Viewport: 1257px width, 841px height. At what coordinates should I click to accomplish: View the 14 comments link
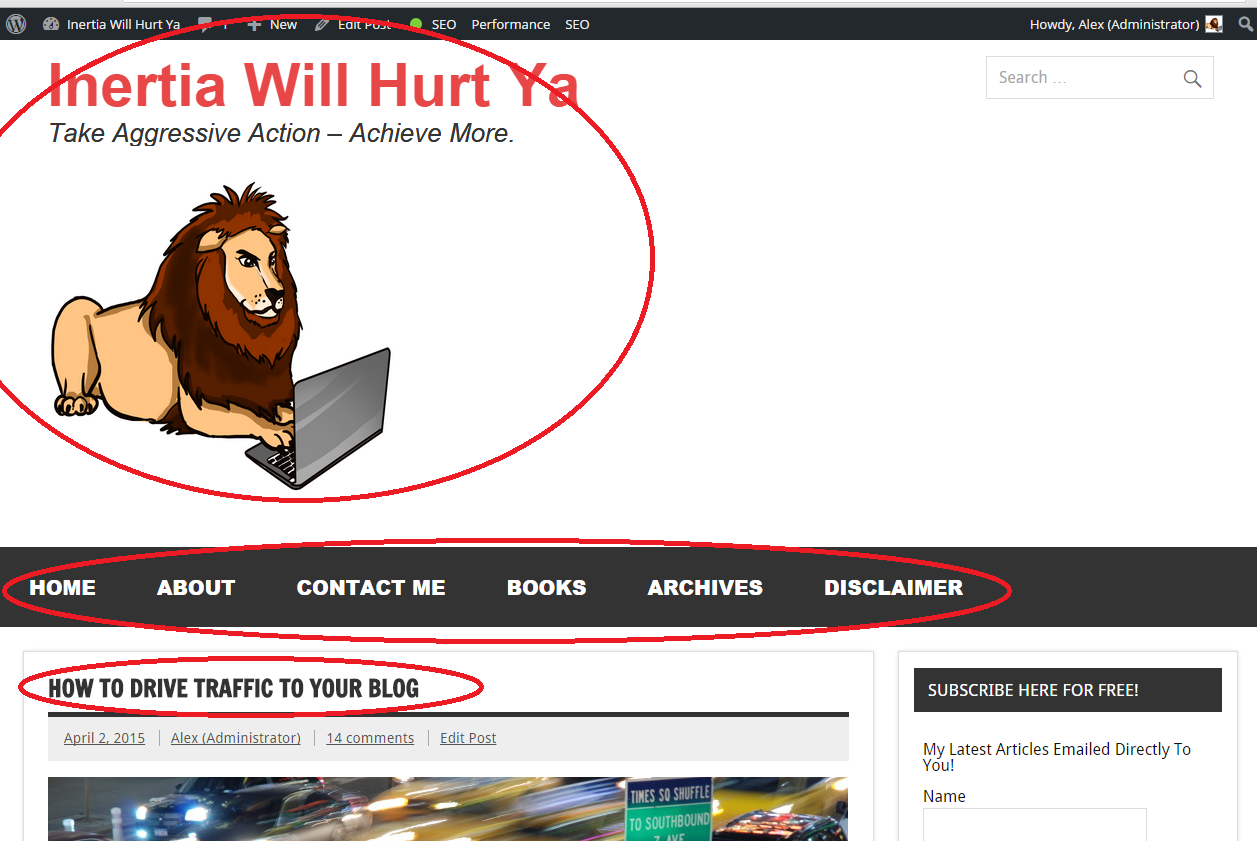370,738
